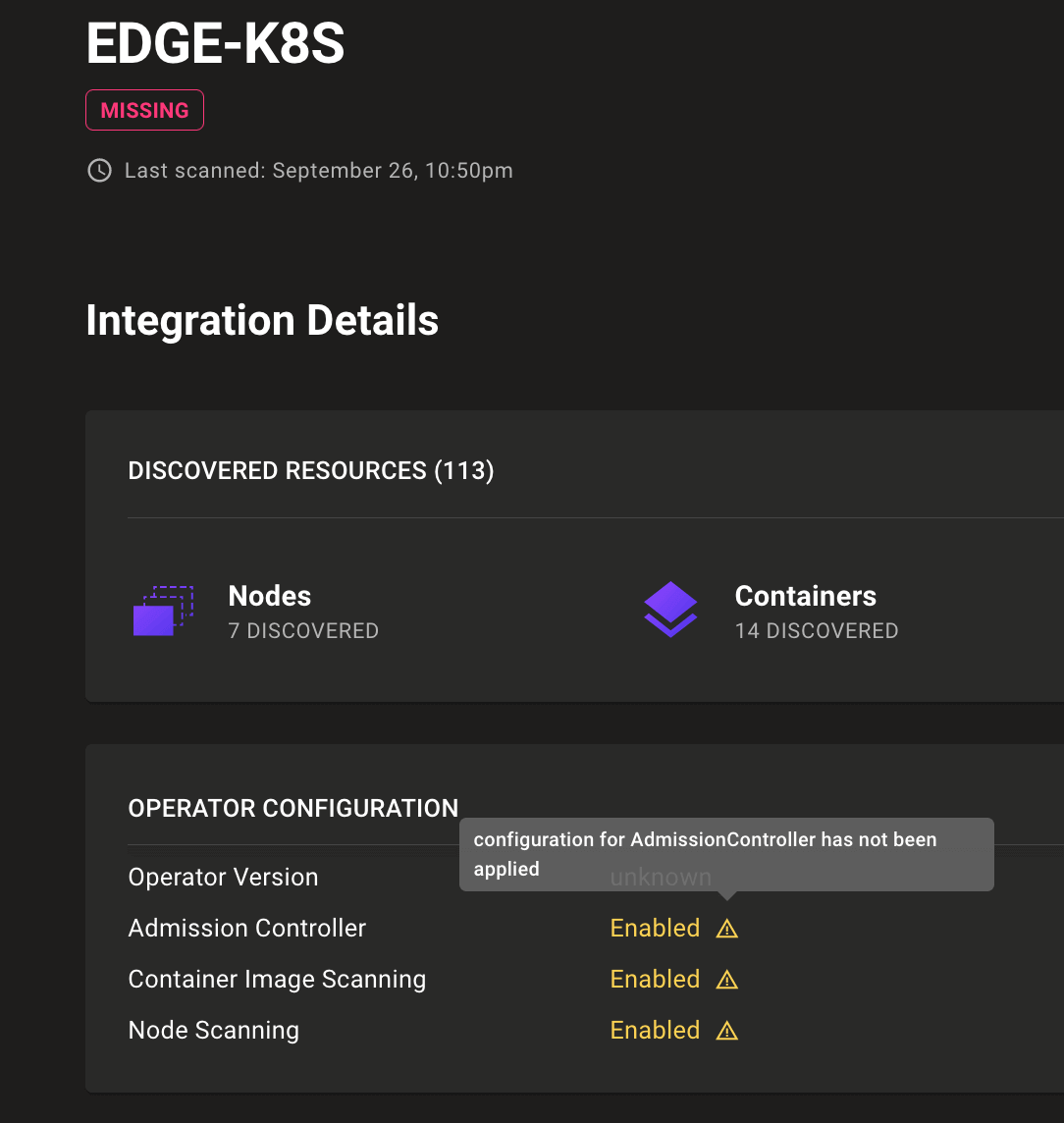The width and height of the screenshot is (1064, 1123).
Task: Click the warning triangle beside Node Scanning
Action: (x=726, y=1030)
